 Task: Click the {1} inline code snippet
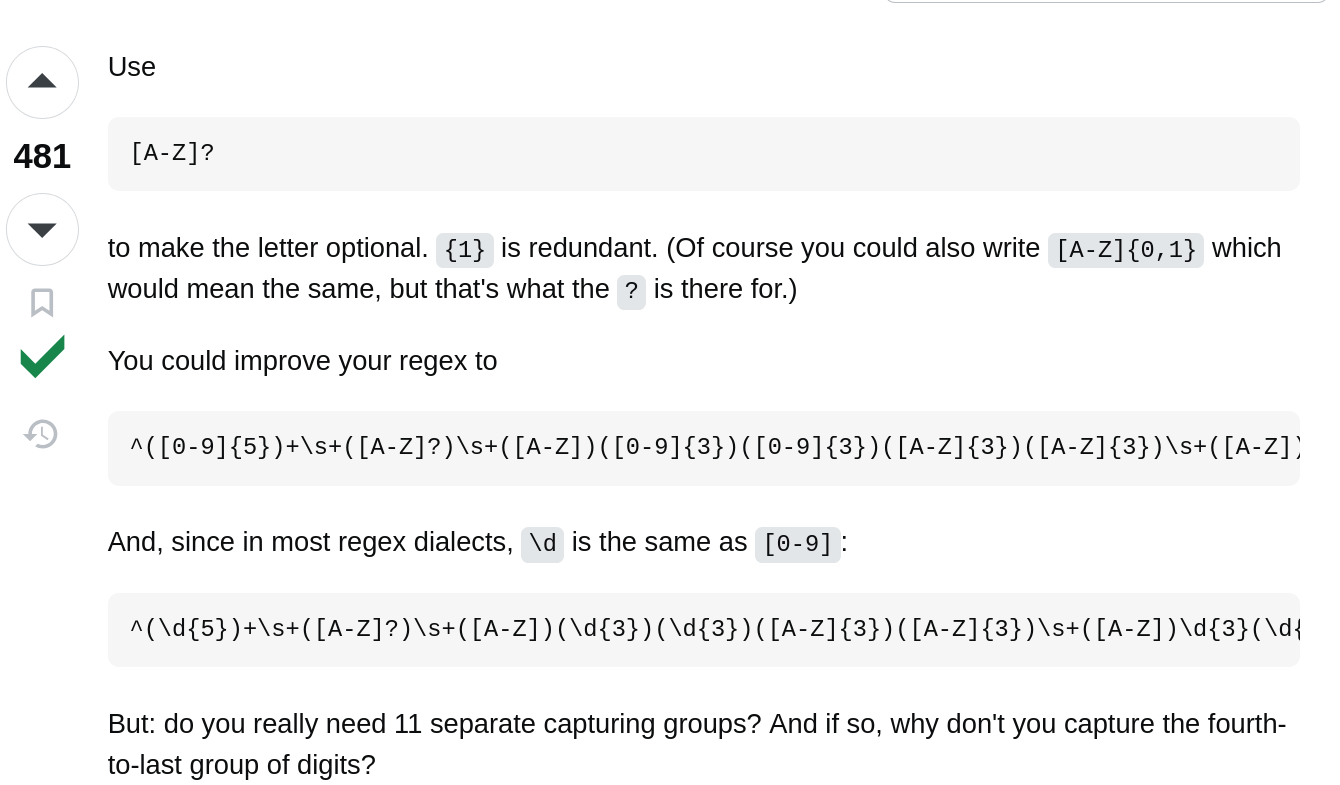[x=464, y=250]
